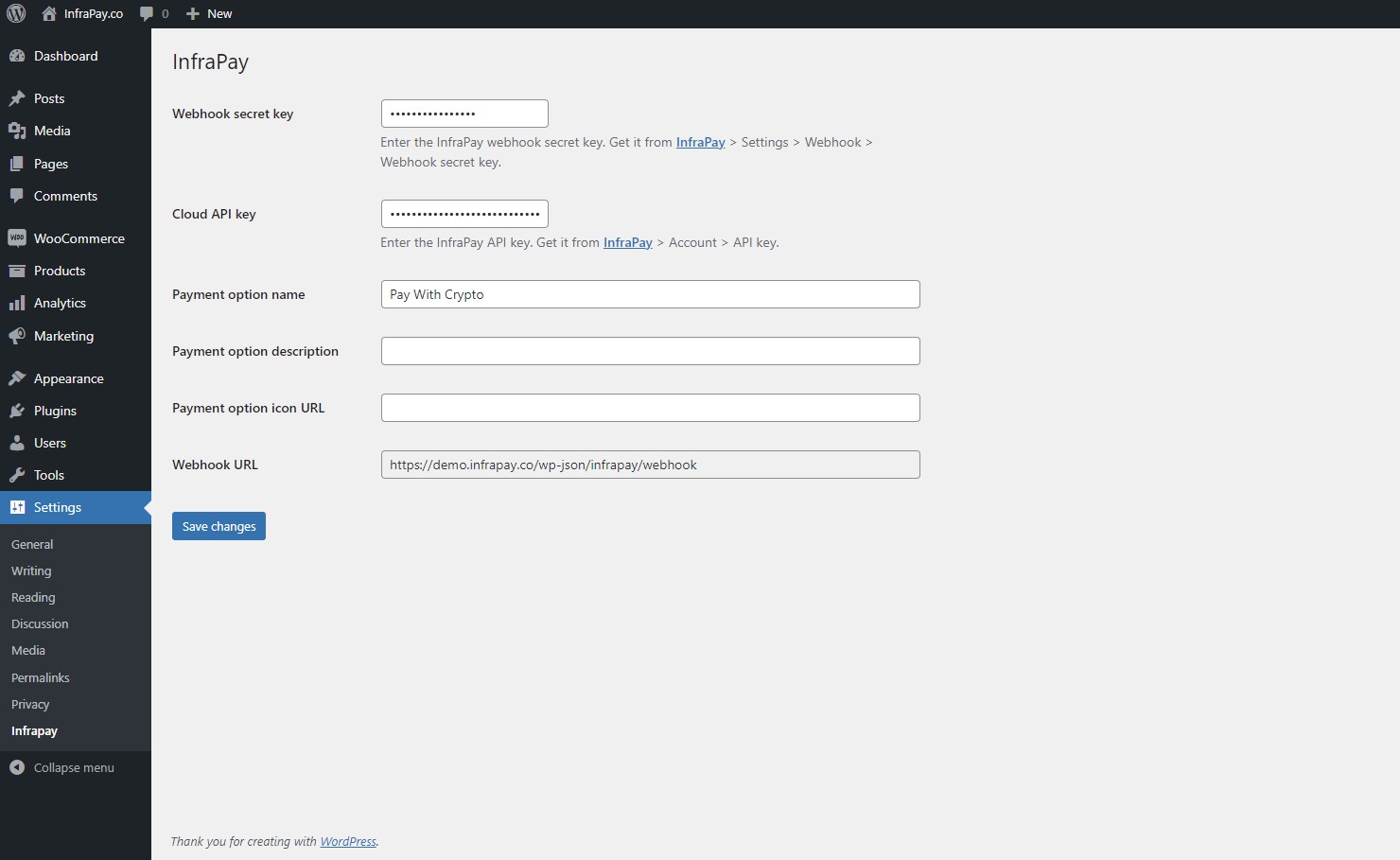Open the Users menu label

point(50,443)
